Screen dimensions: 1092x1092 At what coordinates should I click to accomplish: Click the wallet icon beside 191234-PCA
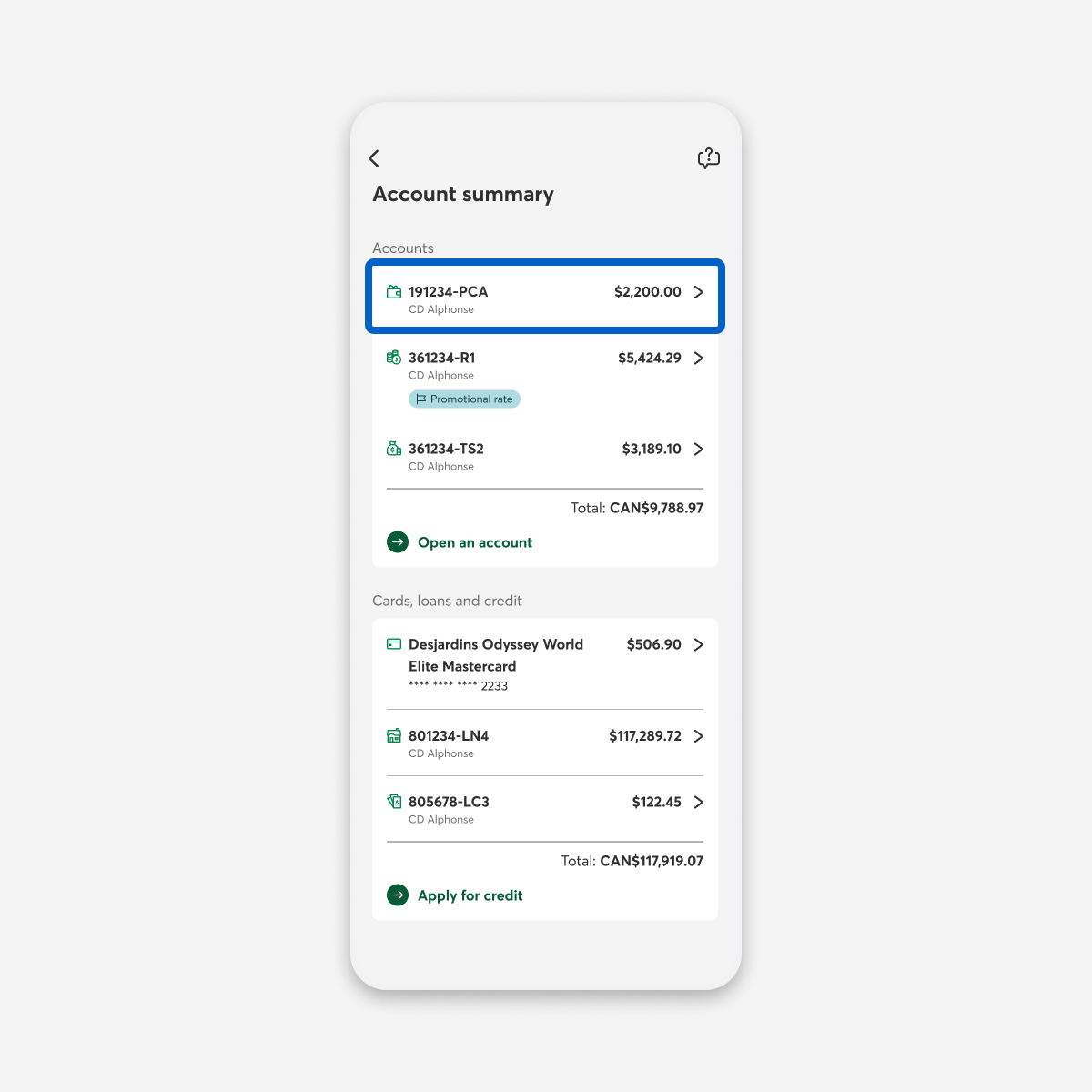coord(394,292)
